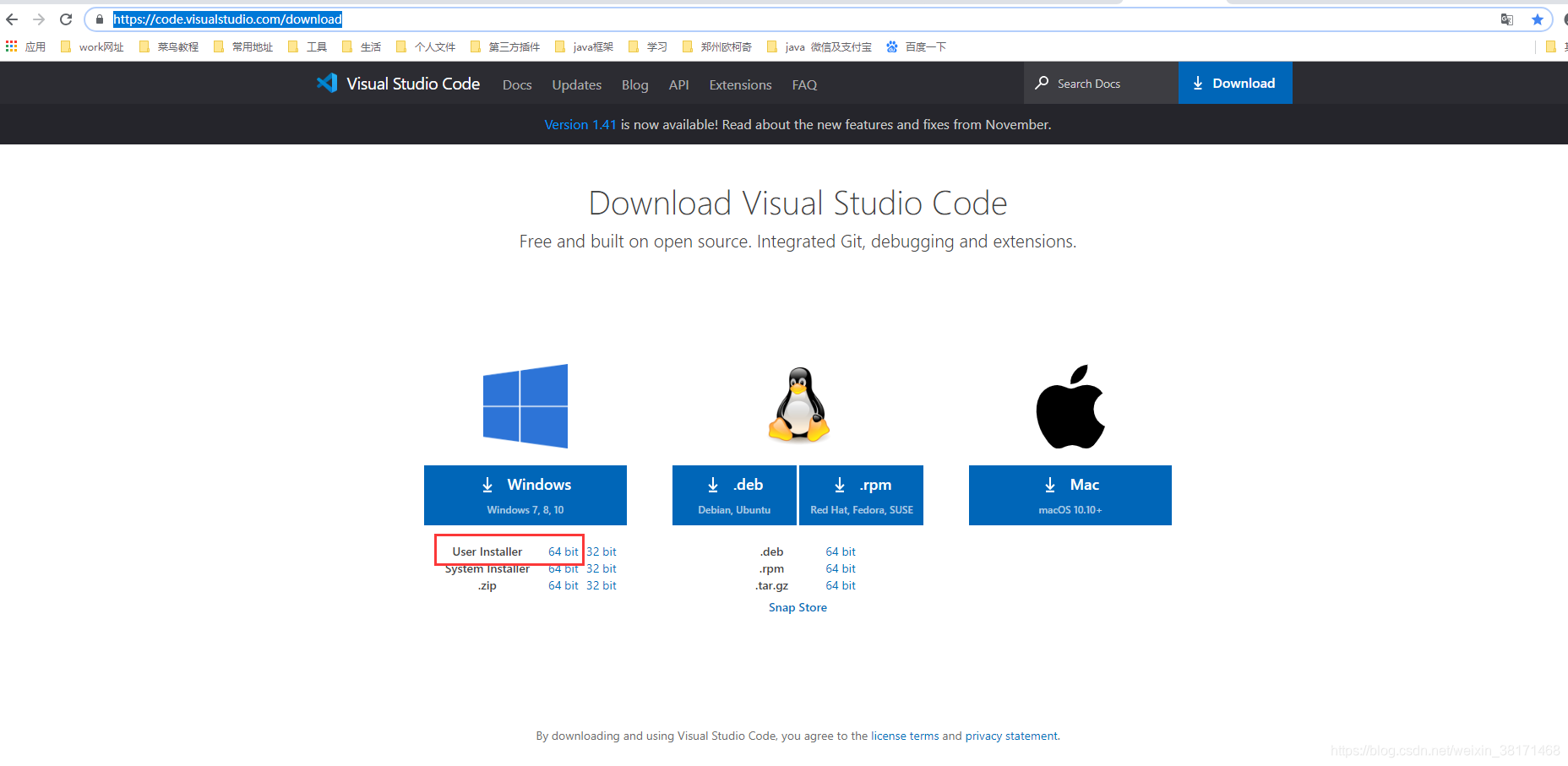Viewport: 1568px width, 766px height.
Task: Open the Updates nav item
Action: (x=577, y=84)
